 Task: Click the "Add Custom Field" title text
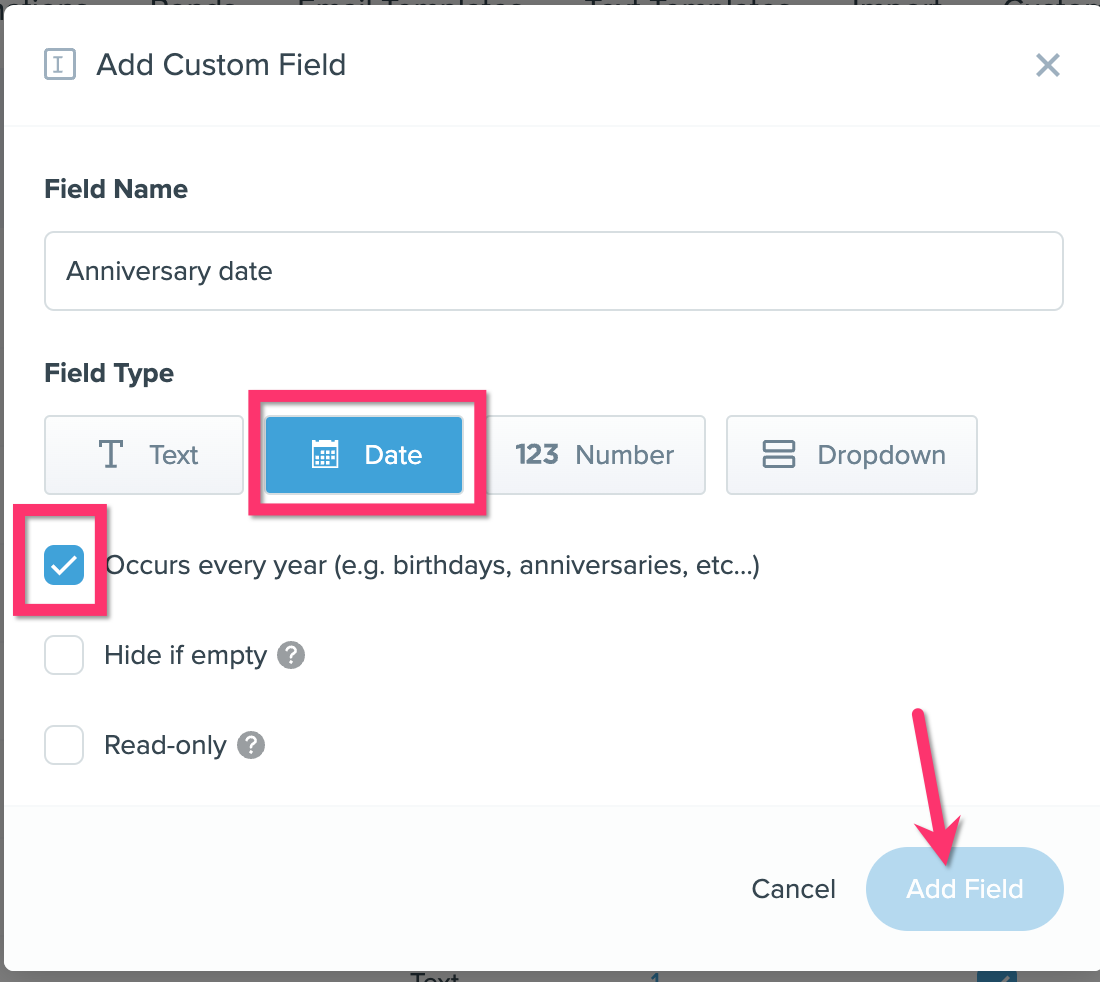click(221, 65)
